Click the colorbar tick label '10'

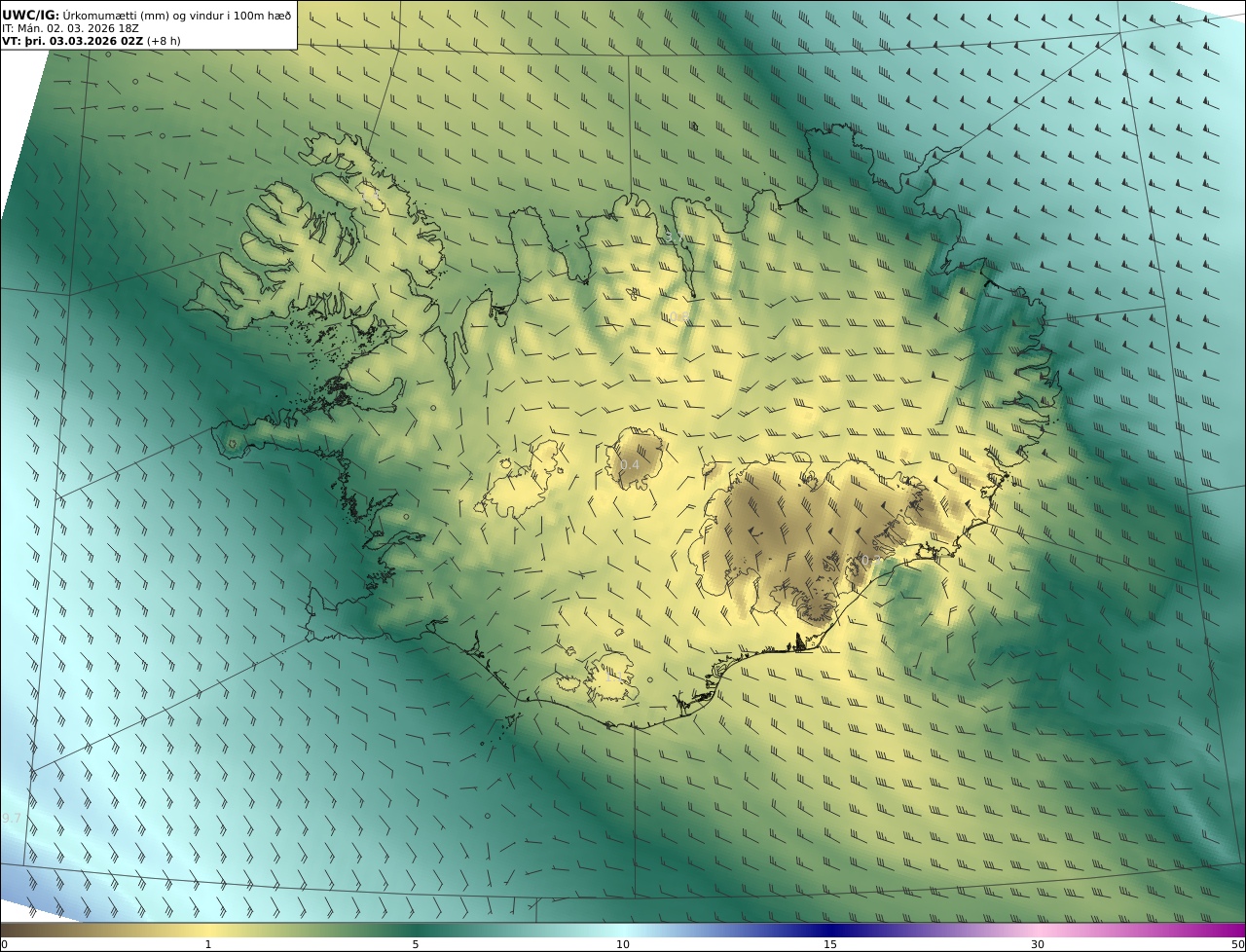coord(623,944)
